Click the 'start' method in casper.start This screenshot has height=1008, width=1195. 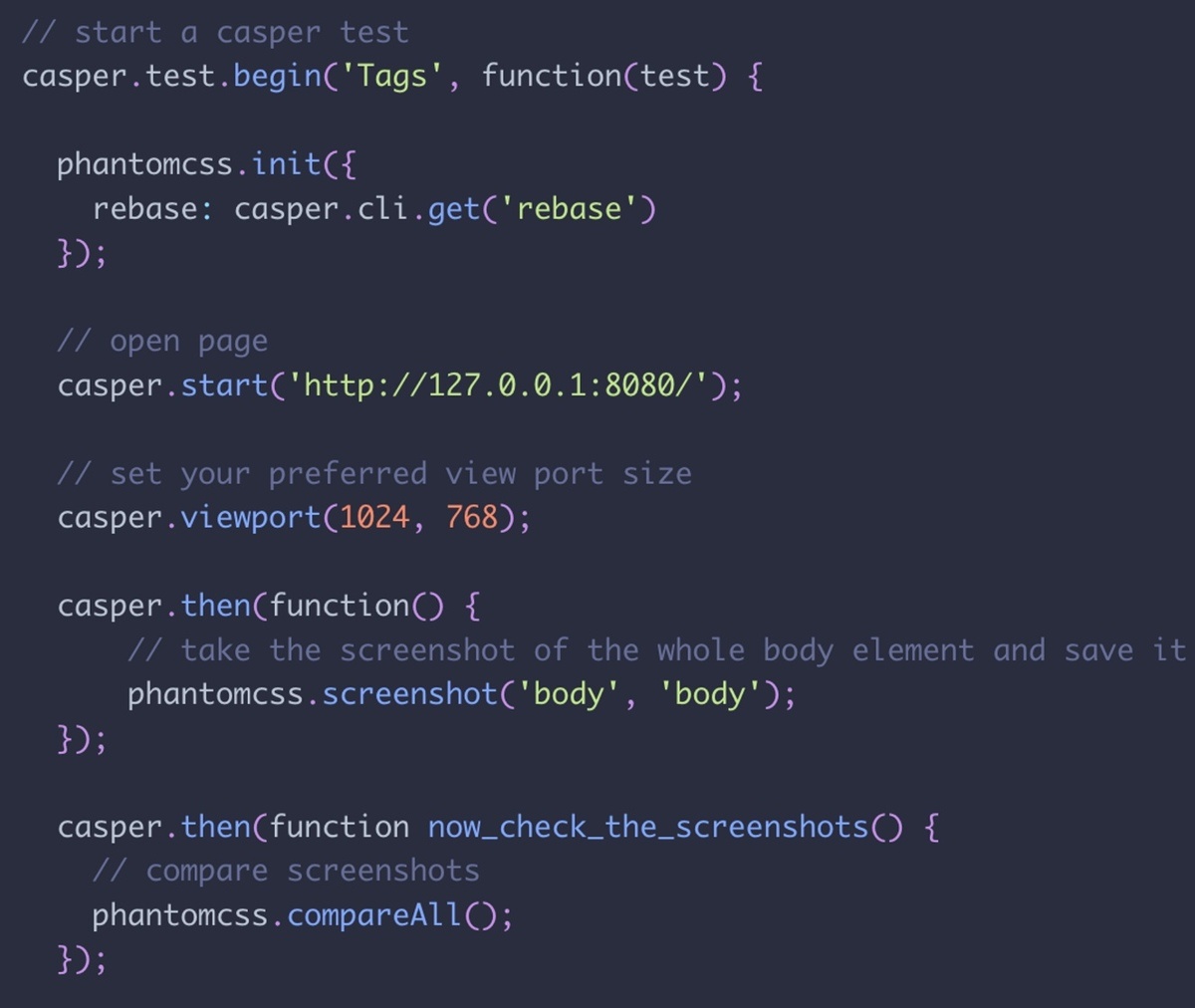click(x=224, y=385)
